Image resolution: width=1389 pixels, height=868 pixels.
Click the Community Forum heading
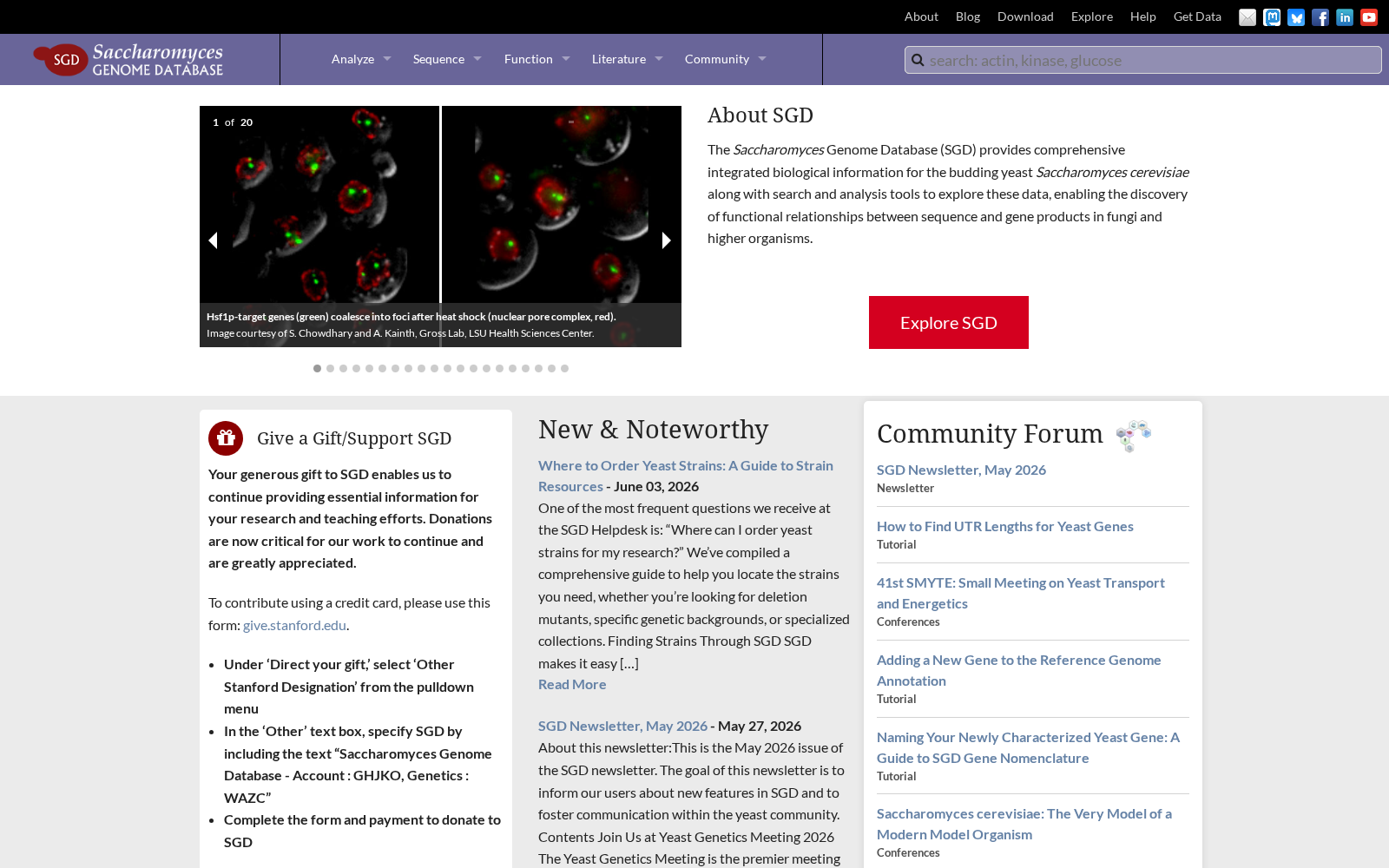(x=990, y=434)
